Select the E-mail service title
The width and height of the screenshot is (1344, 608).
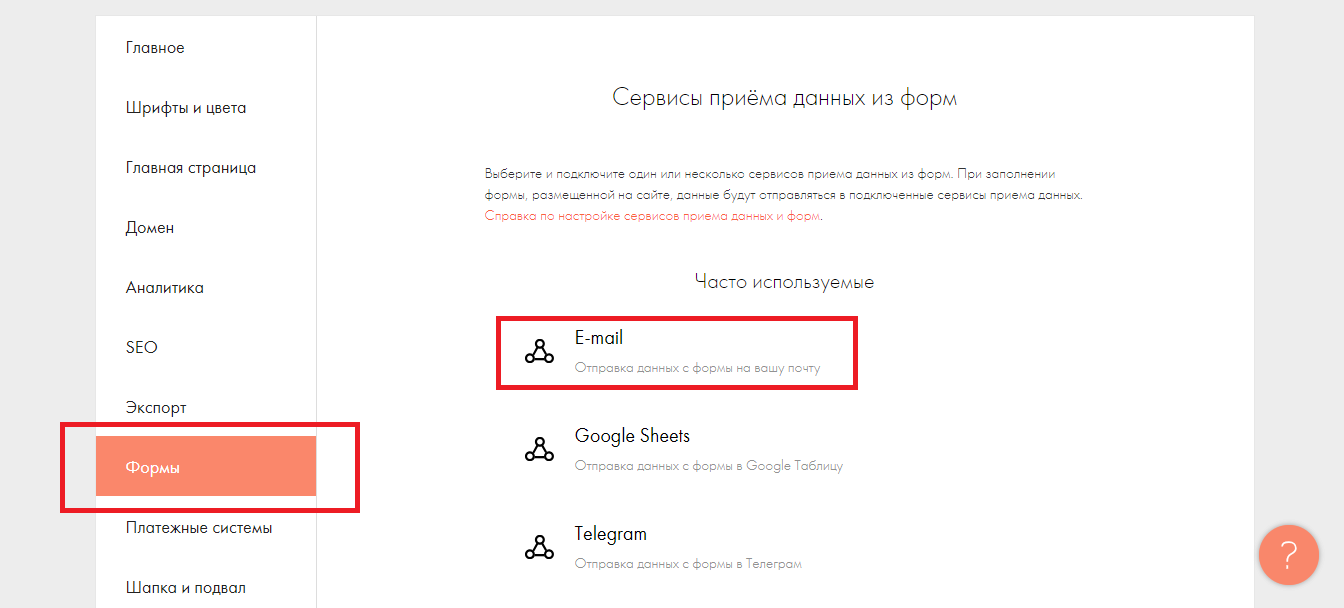point(599,338)
